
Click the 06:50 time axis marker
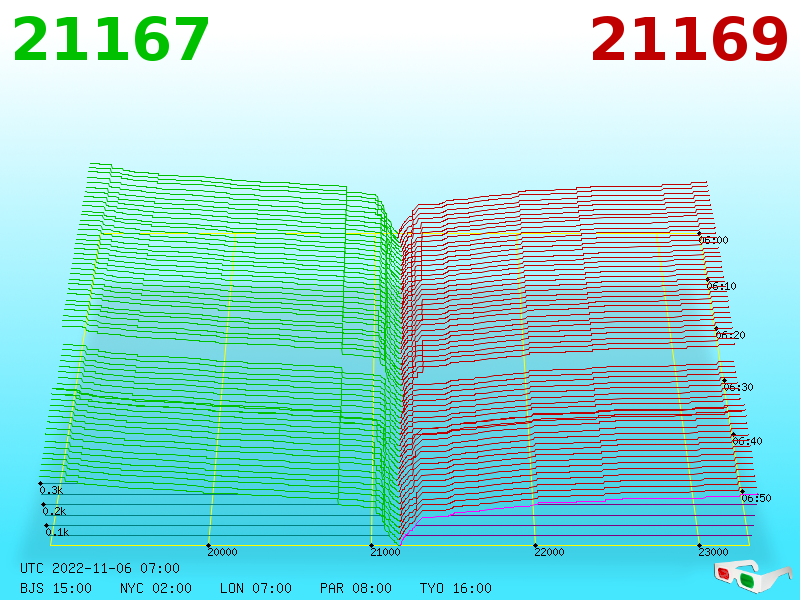[x=756, y=498]
